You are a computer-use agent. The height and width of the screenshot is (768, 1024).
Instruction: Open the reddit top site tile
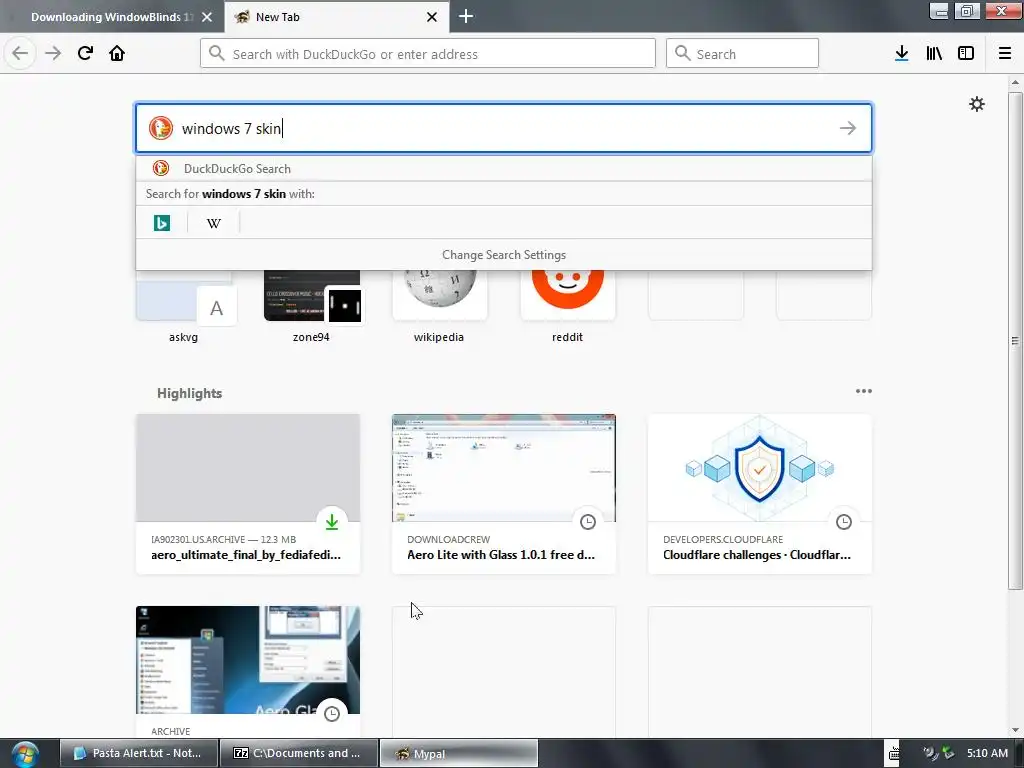click(568, 306)
